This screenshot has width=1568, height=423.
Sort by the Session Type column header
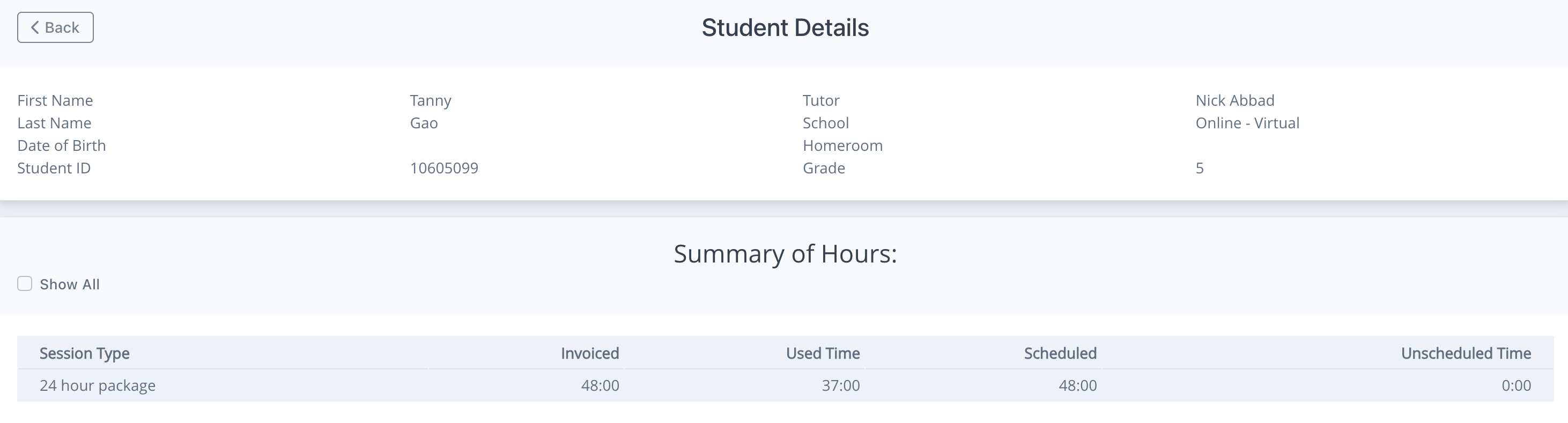pyautogui.click(x=84, y=353)
